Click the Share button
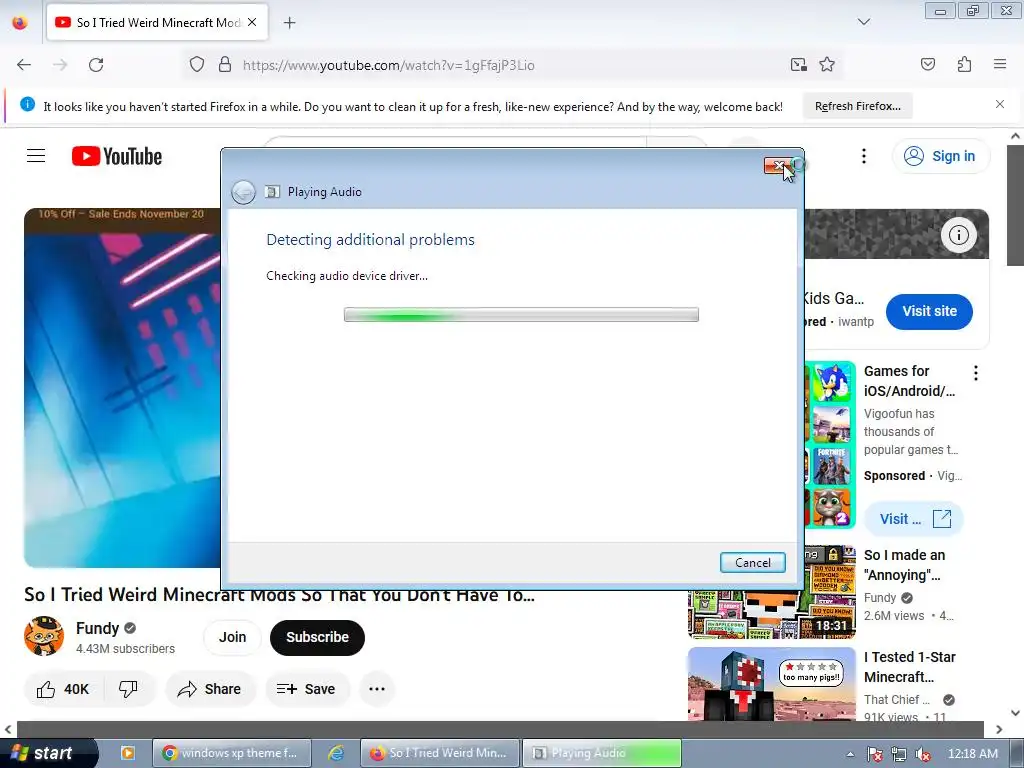Screen dimensions: 1024x768 tap(210, 689)
